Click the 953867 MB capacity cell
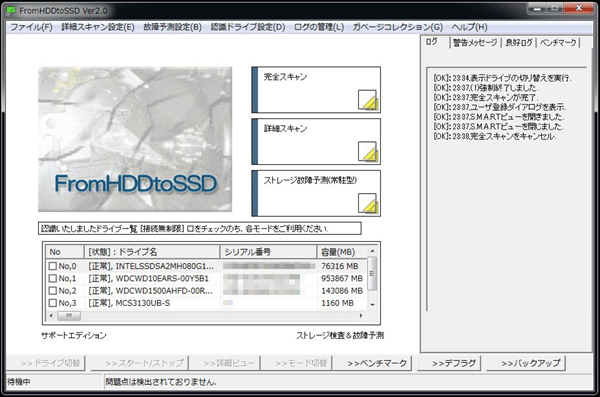The width and height of the screenshot is (600, 397). coord(342,278)
